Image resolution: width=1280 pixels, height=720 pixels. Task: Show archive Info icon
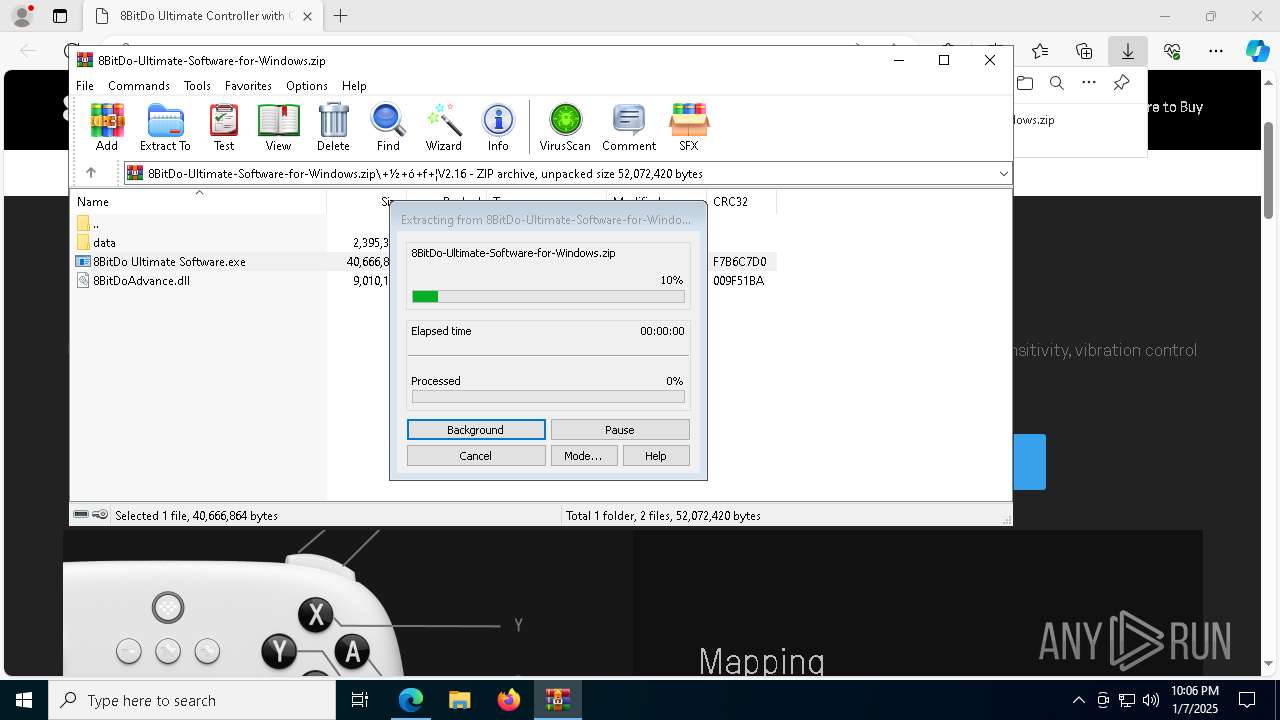click(498, 127)
